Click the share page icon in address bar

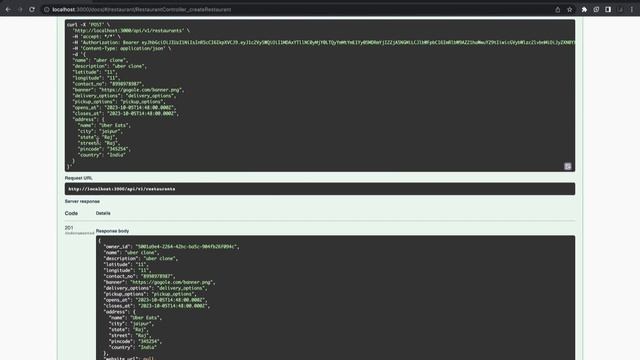(x=558, y=9)
